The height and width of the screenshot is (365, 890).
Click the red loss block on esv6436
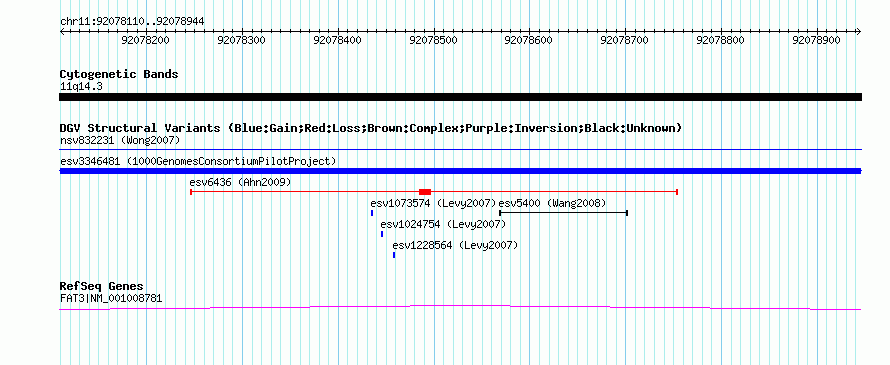tap(425, 192)
